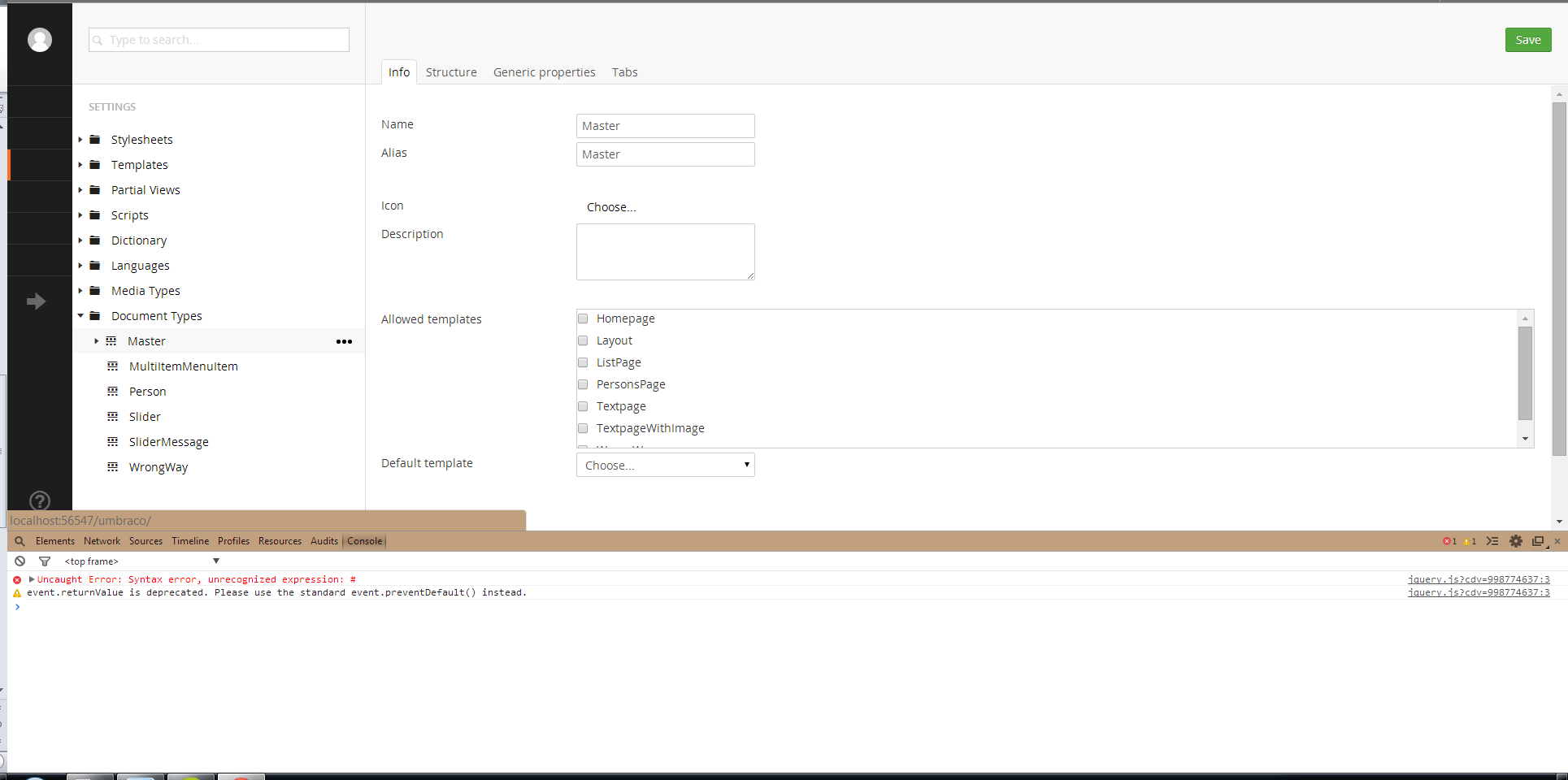Switch to the Generic properties tab
The image size is (1568, 780).
(545, 72)
